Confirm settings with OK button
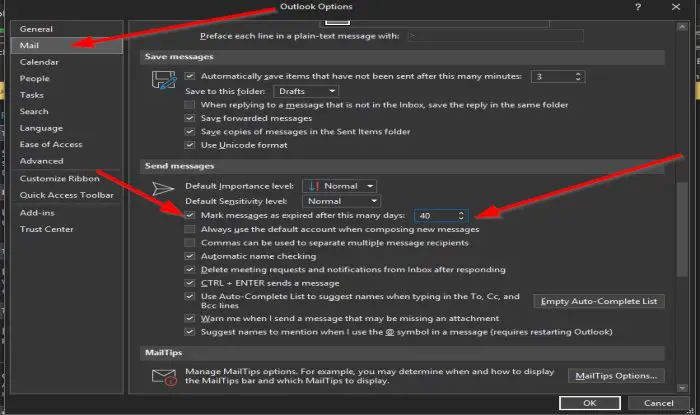700x415 pixels. (590, 403)
